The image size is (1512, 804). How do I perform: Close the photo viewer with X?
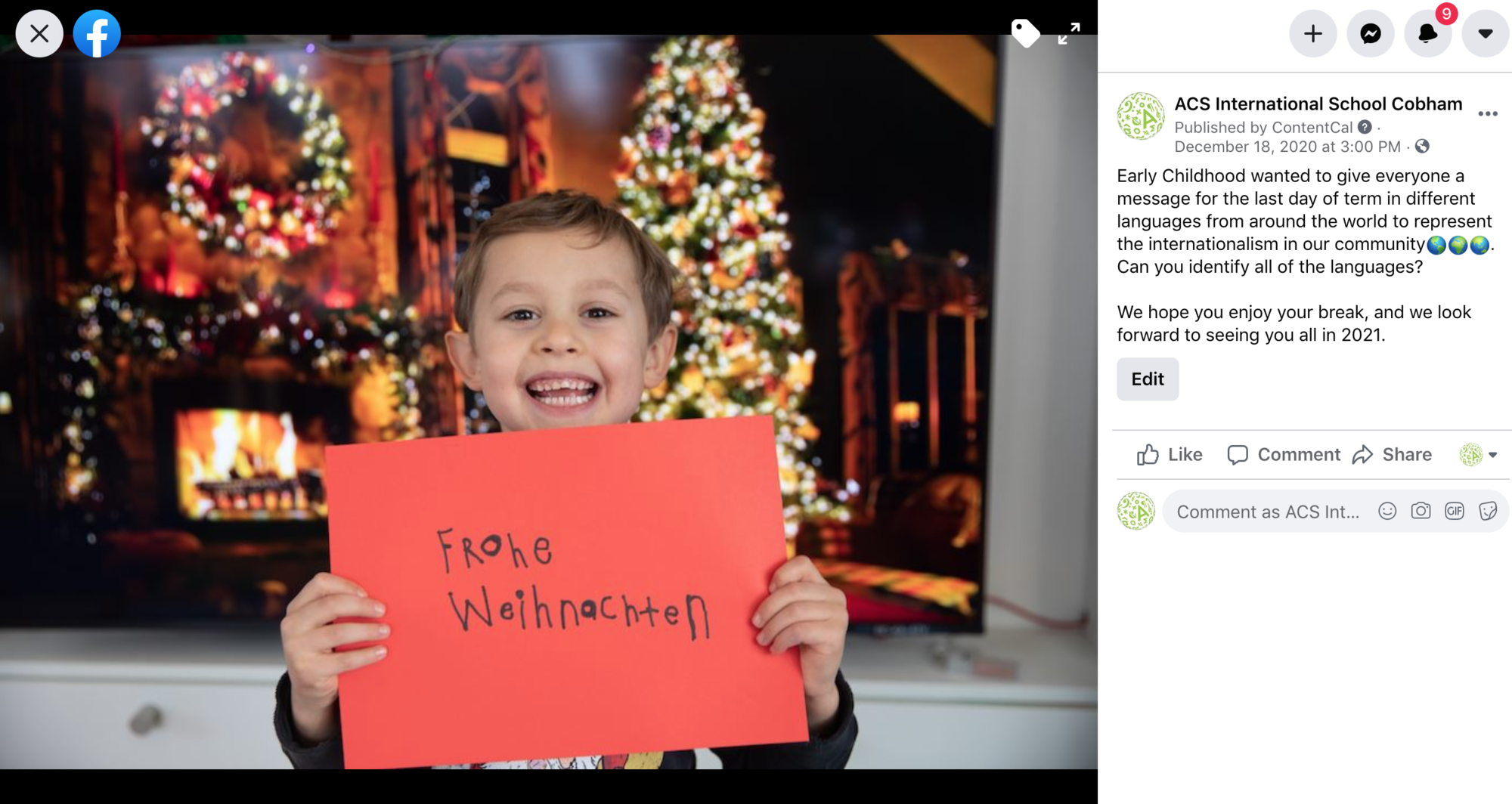39,33
